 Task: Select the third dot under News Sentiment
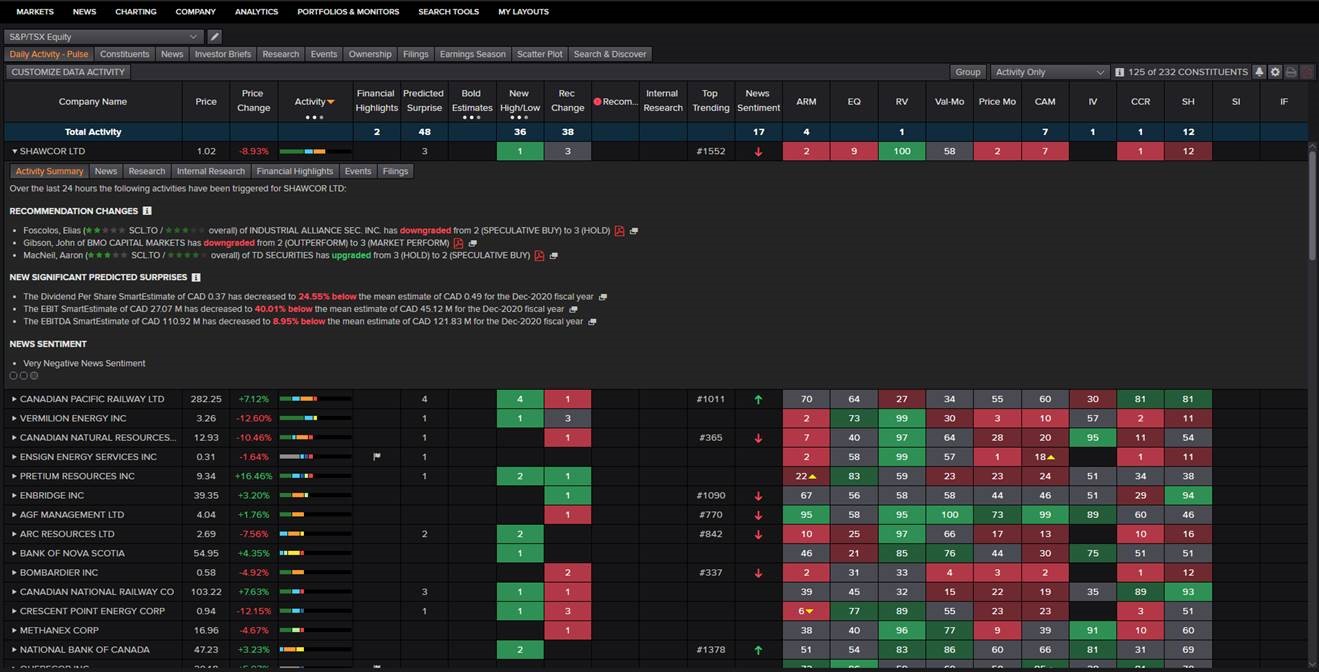(34, 375)
